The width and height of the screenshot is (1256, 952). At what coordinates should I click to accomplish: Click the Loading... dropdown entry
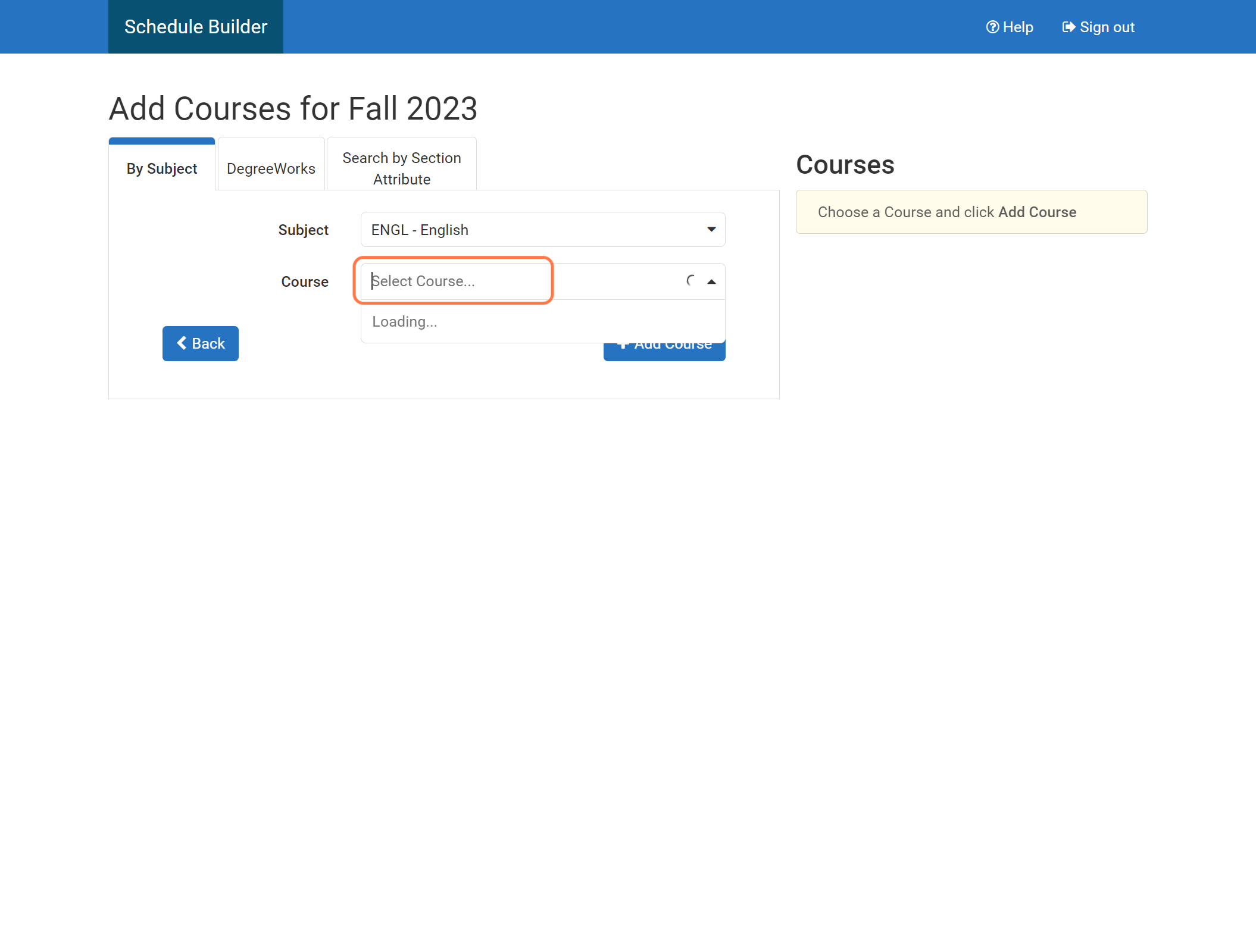pos(543,322)
